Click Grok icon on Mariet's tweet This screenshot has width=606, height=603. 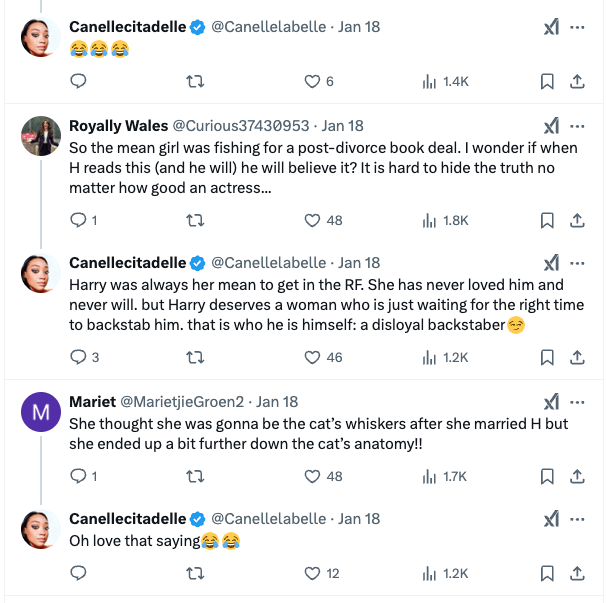coord(550,402)
